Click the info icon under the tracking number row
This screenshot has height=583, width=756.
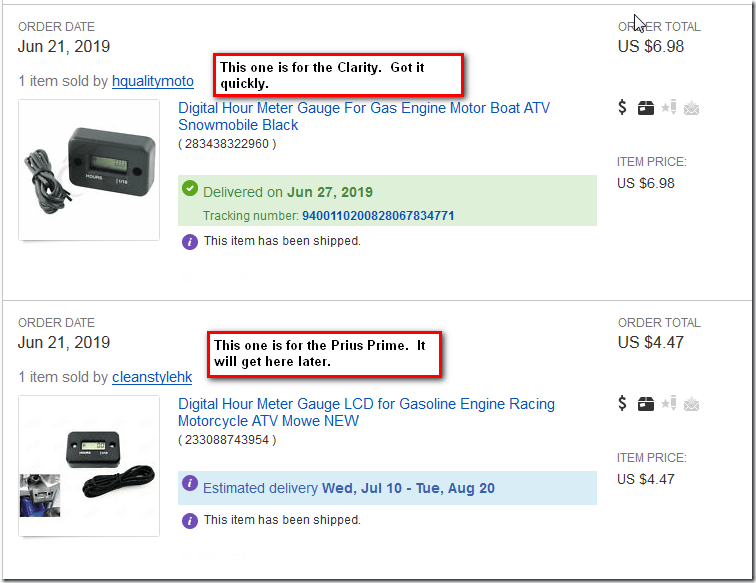(190, 241)
